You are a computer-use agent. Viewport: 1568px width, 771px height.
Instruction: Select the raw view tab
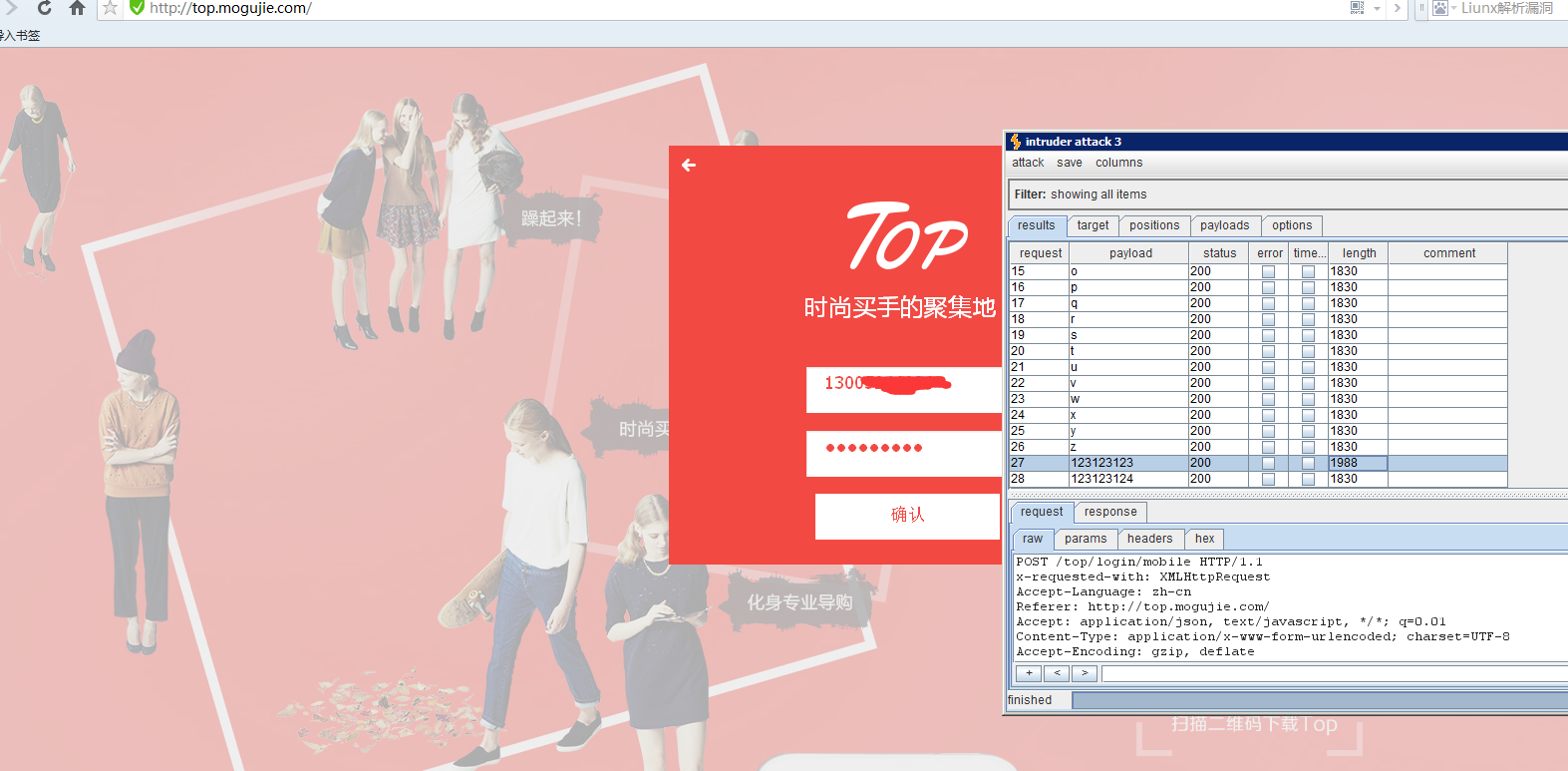pos(1033,539)
